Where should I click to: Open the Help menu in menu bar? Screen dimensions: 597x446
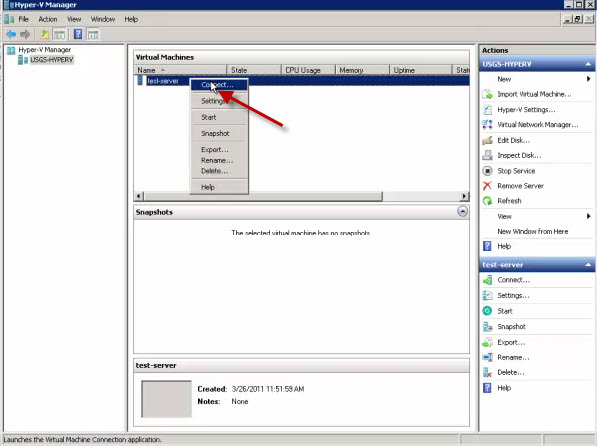point(131,19)
